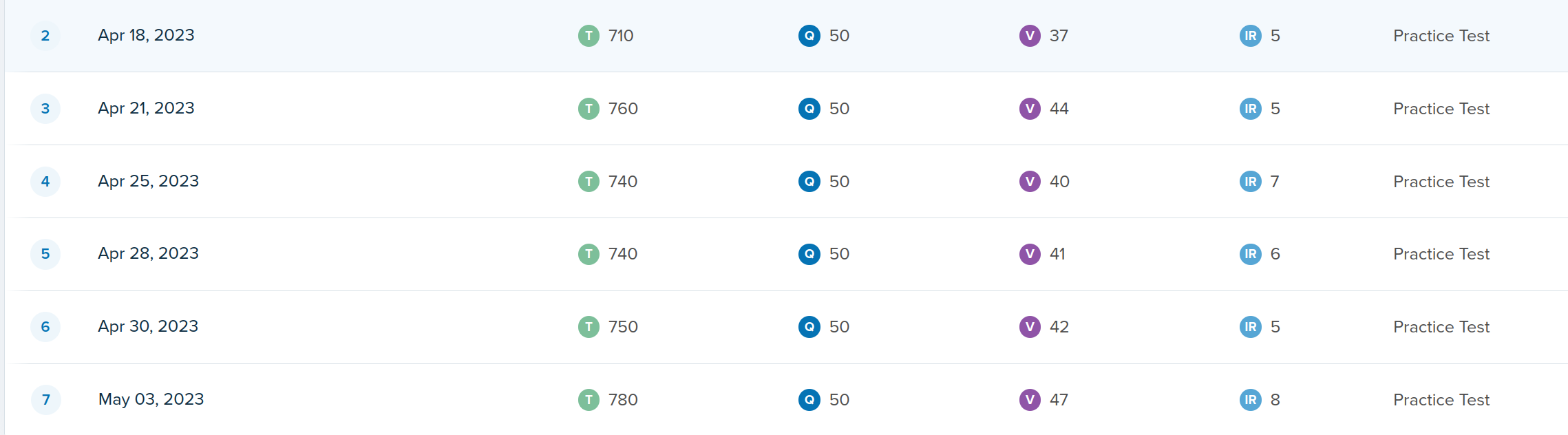The image size is (1568, 435).
Task: Select the row number 3 badge
Action: tap(45, 109)
